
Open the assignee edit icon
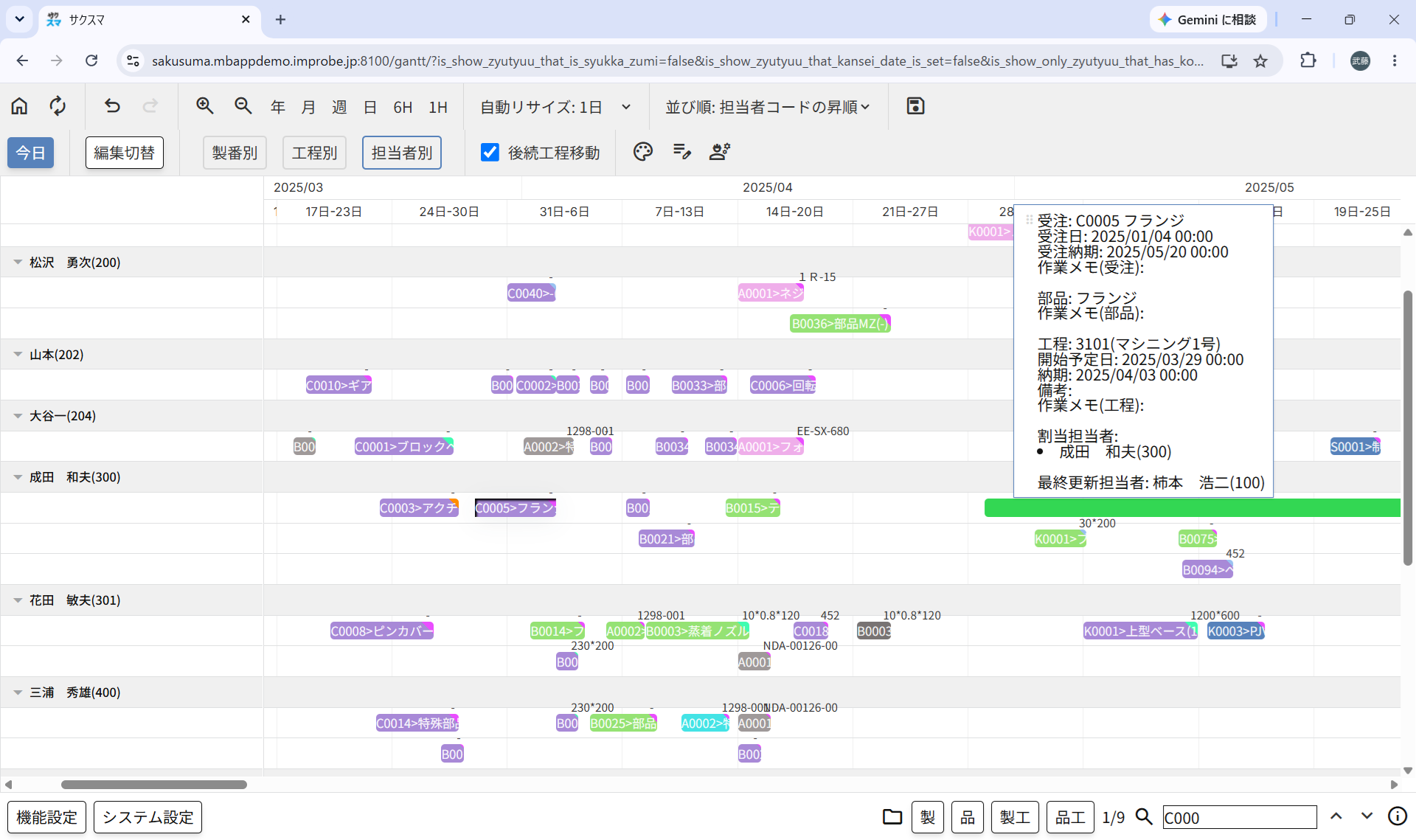720,152
